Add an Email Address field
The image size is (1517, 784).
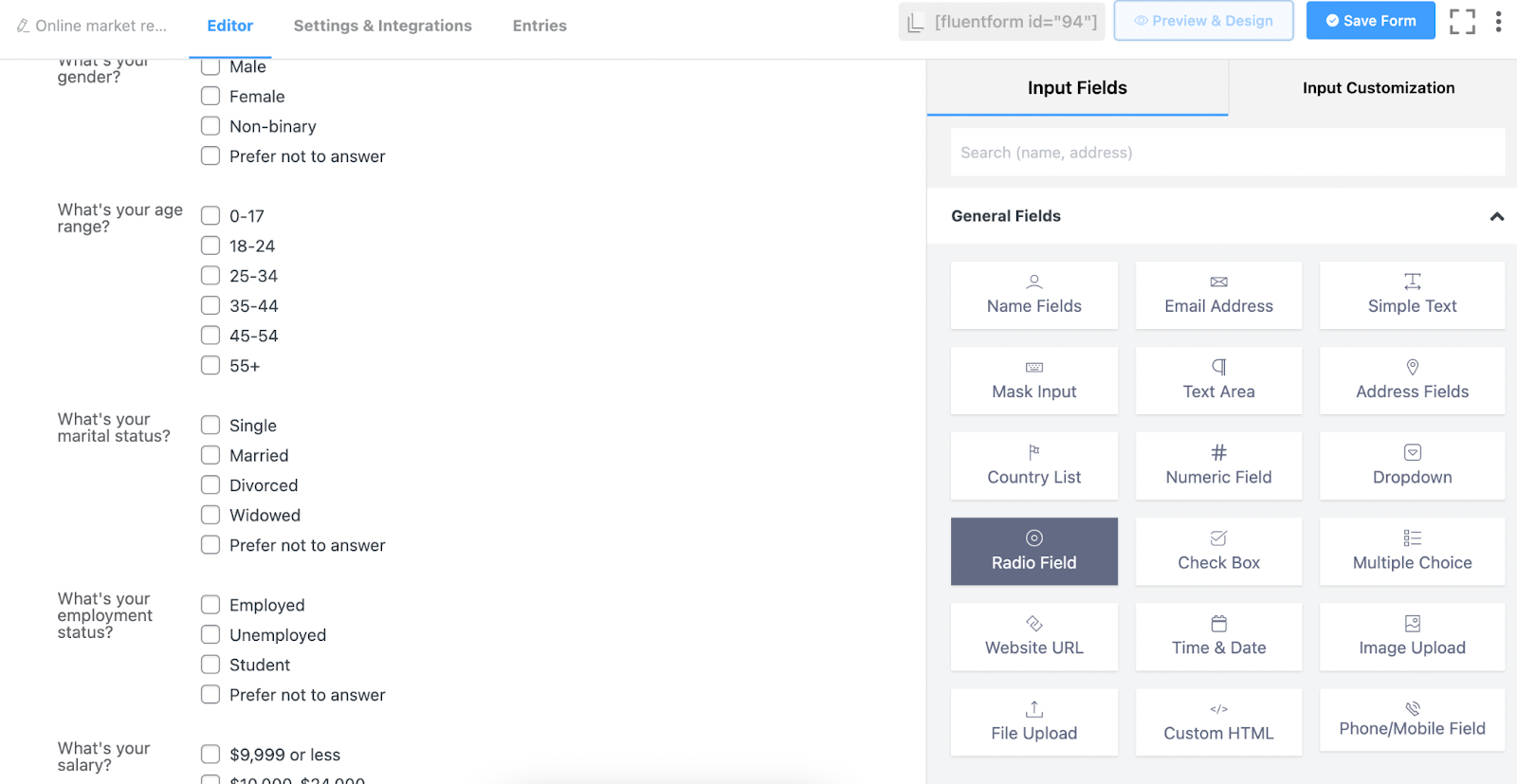pos(1218,296)
